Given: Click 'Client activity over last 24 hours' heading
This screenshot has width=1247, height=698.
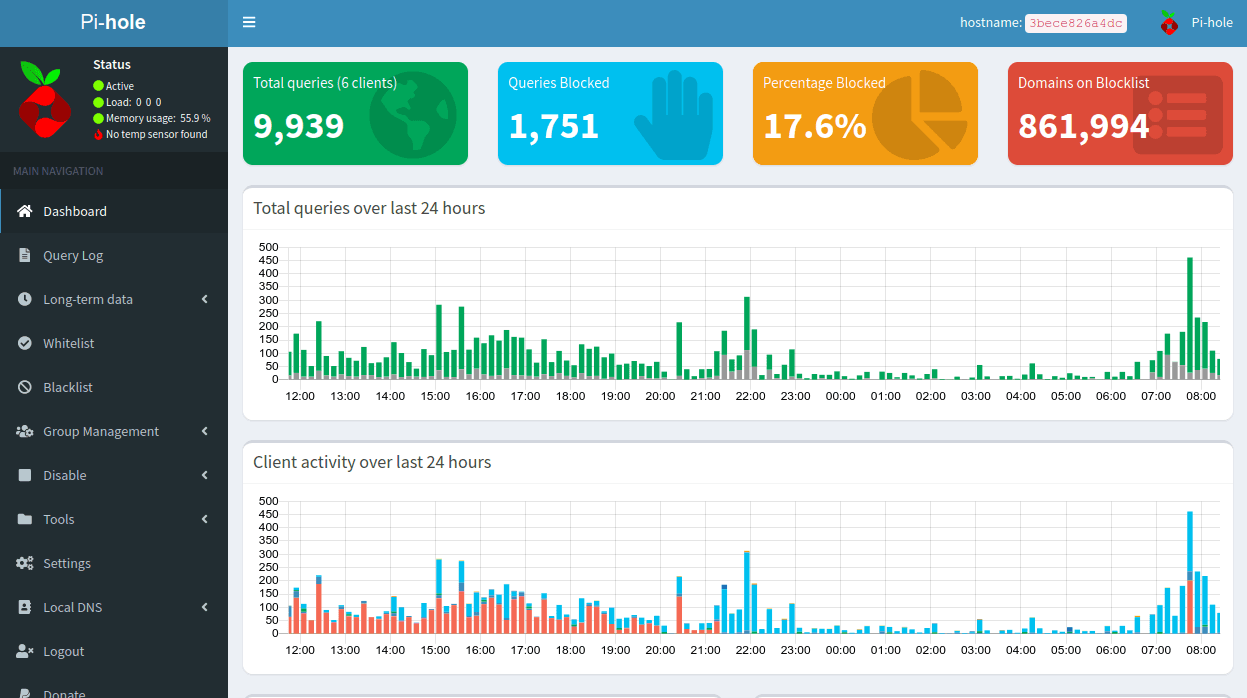Looking at the screenshot, I should [372, 462].
